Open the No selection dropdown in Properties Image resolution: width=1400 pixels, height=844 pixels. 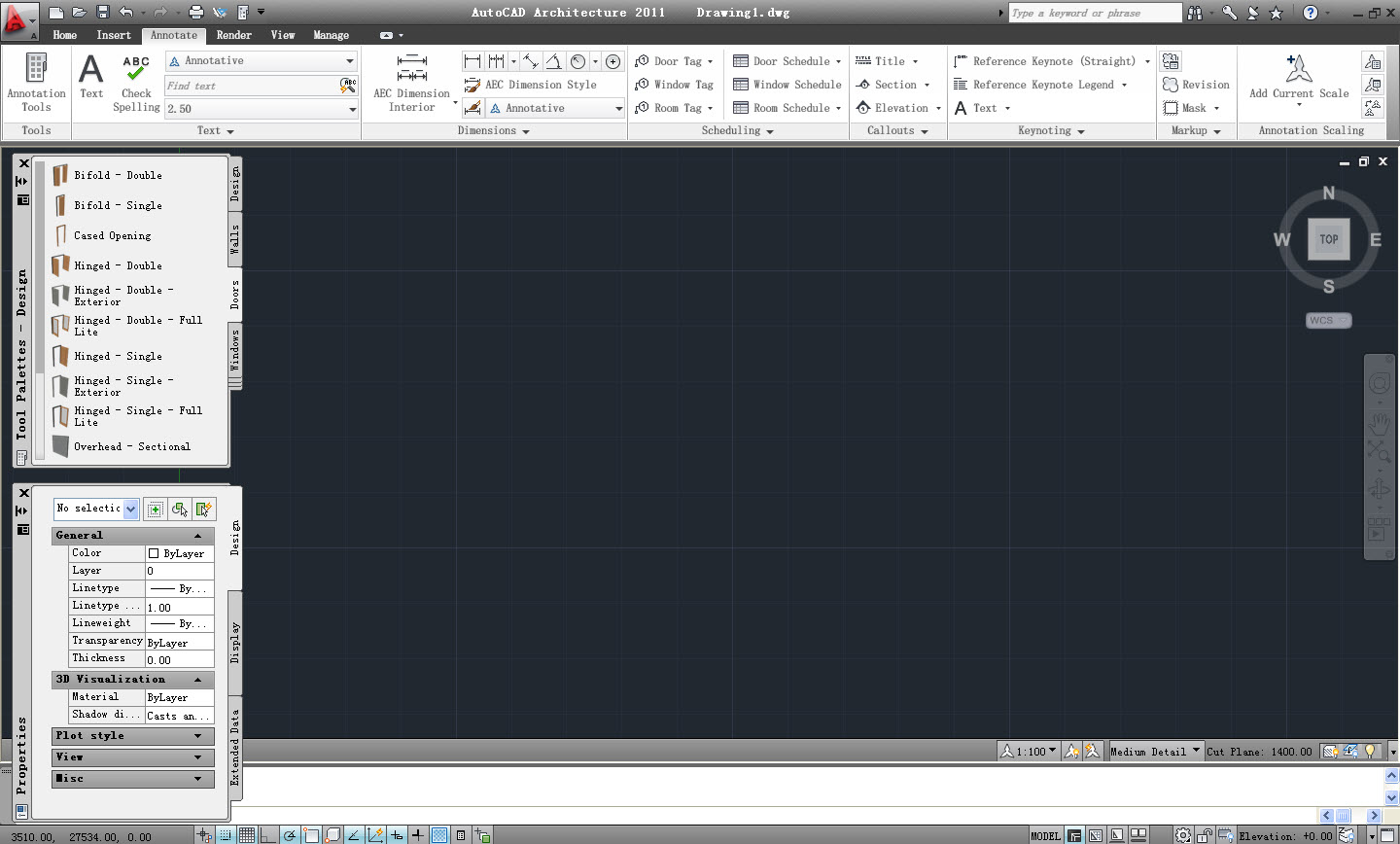(96, 509)
